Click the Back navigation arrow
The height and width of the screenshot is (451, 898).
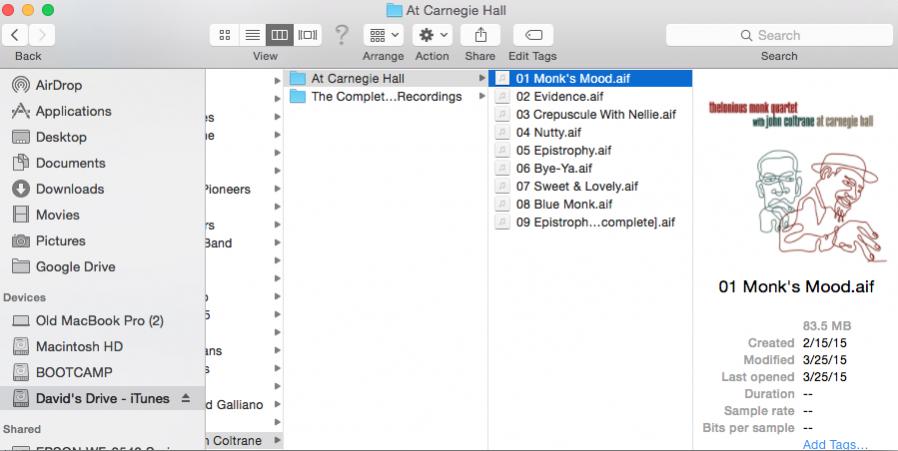tap(16, 35)
